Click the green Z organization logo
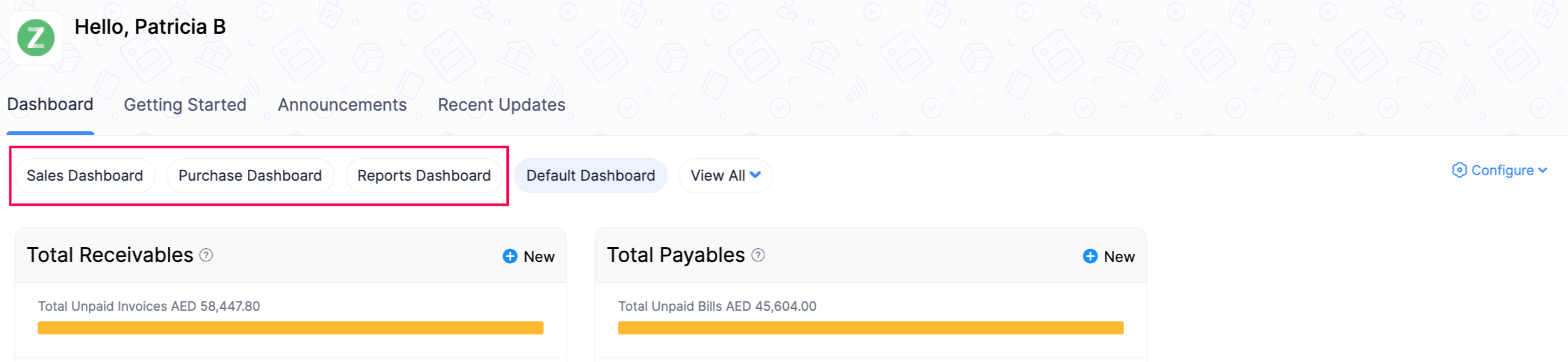This screenshot has width=1568, height=362. (x=36, y=38)
